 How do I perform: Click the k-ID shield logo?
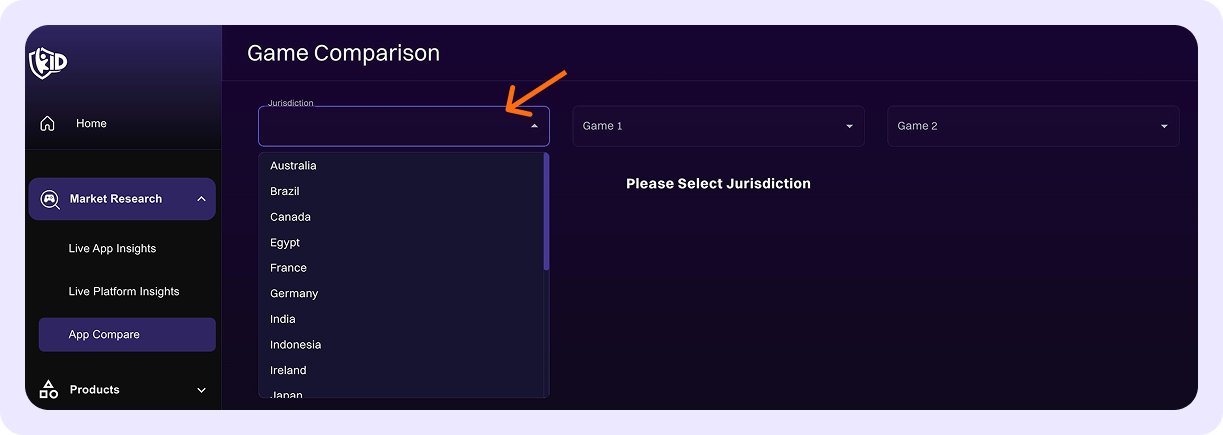tap(48, 62)
